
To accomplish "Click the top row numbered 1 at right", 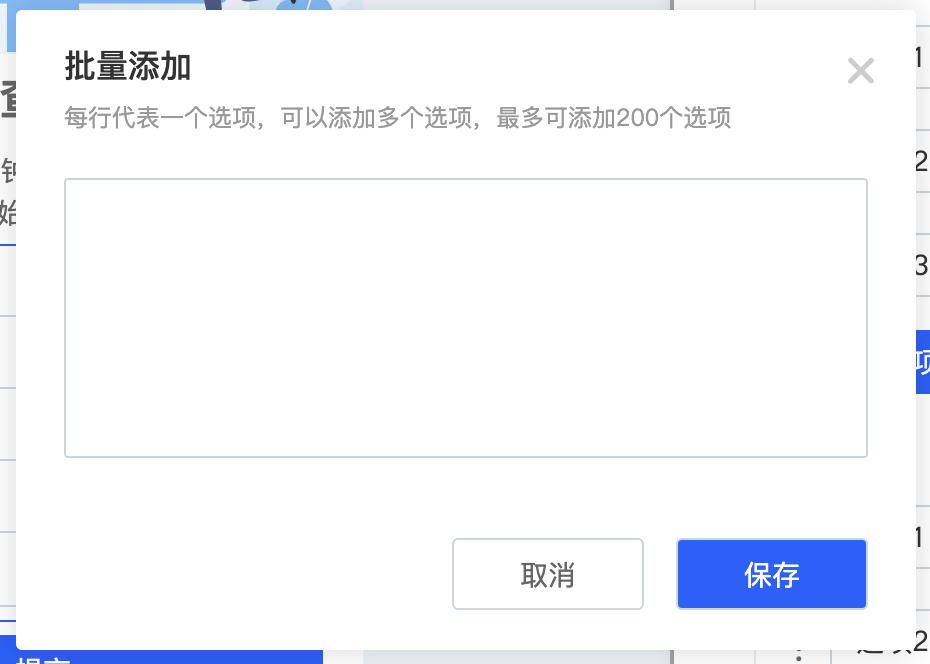I will coord(923,58).
